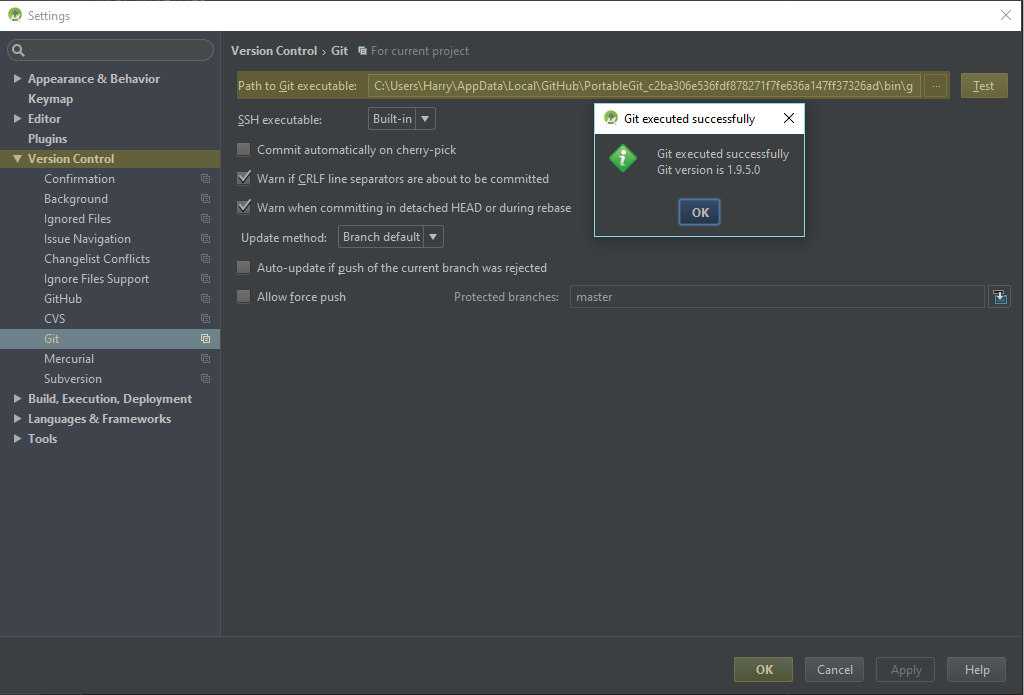Click the project-level icon beside Mercurial
The width and height of the screenshot is (1024, 695).
coord(205,359)
